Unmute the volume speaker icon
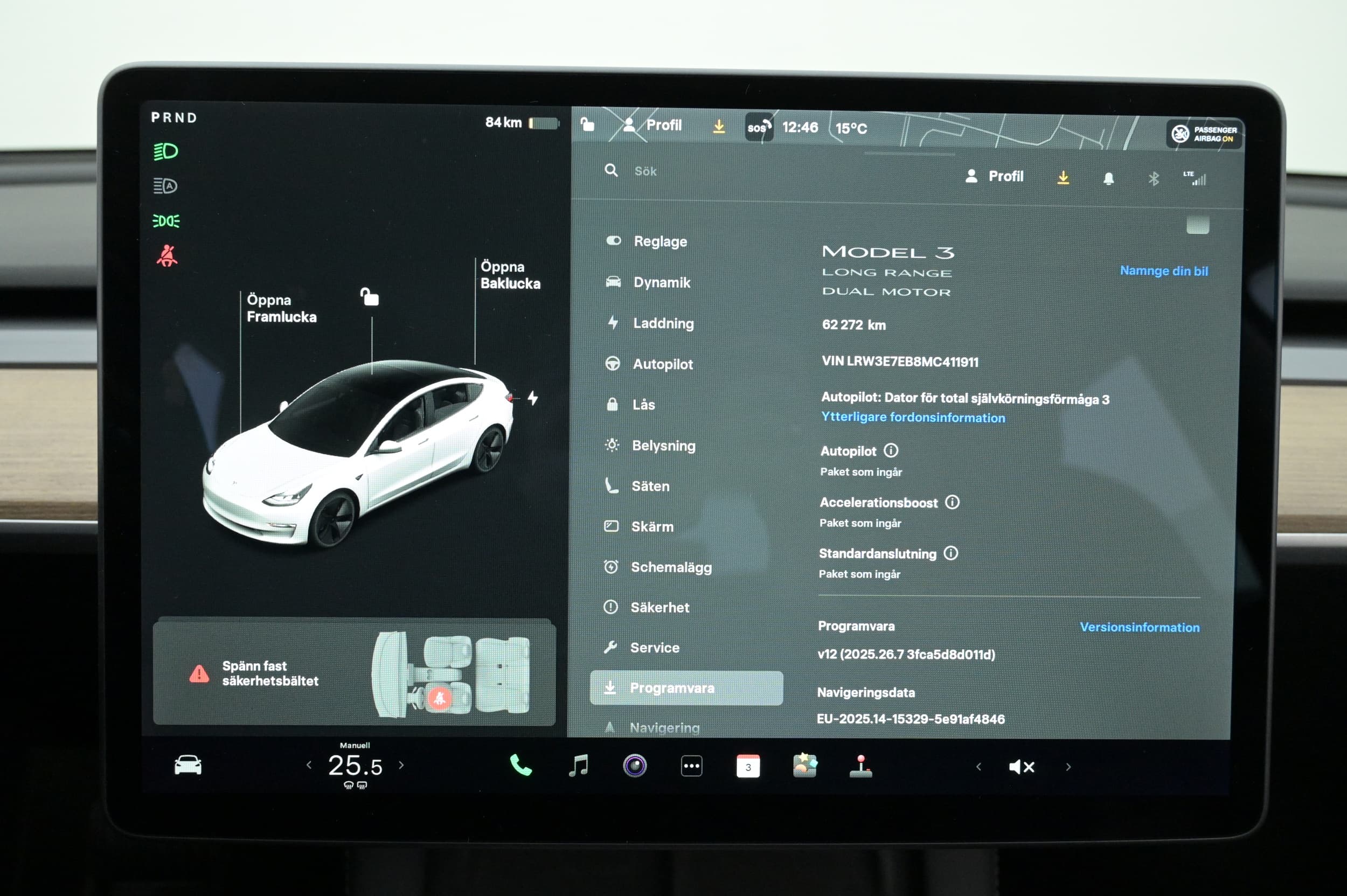 click(1021, 767)
